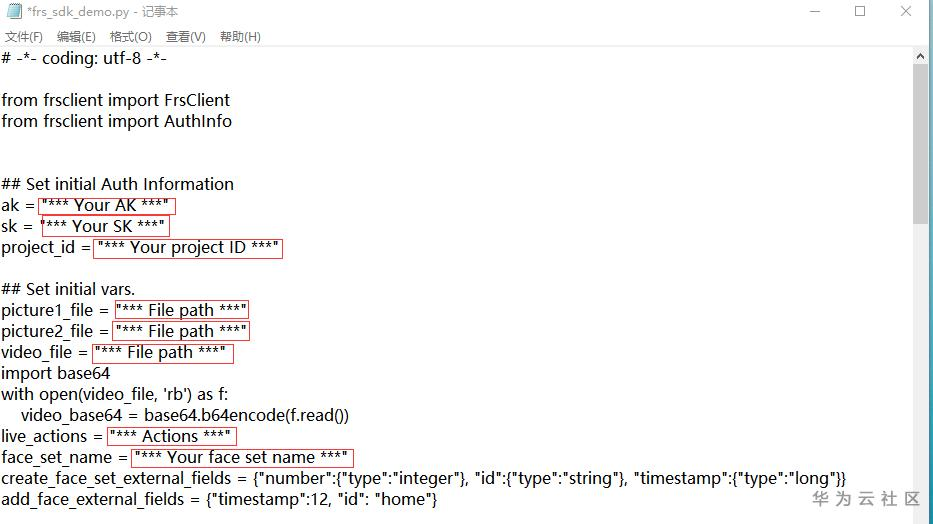
Task: Click the "*** Your face set name ***" text
Action: coord(241,457)
